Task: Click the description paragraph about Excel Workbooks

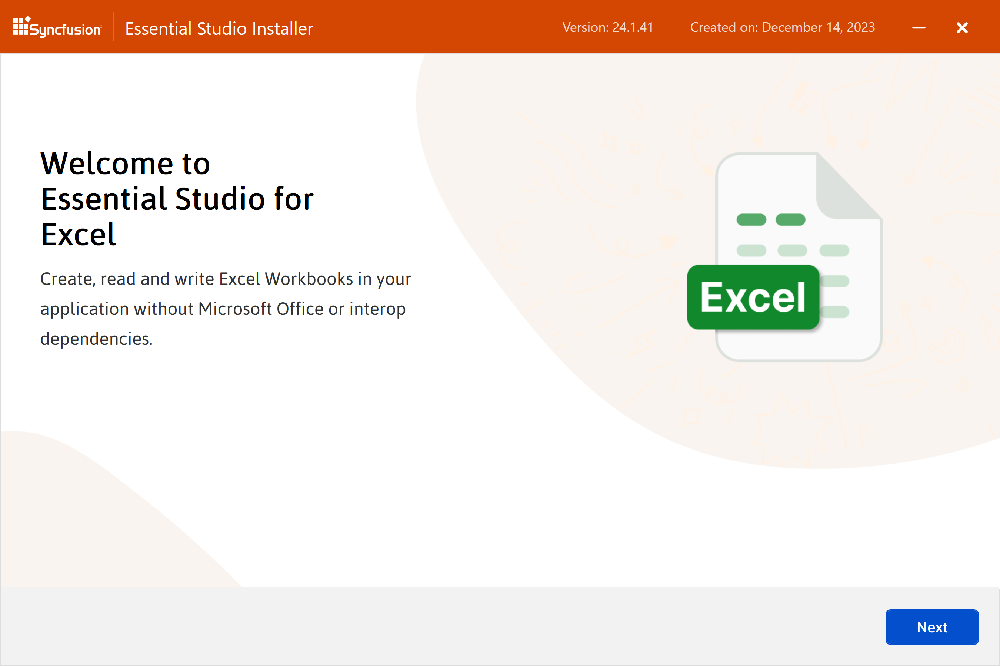Action: coord(225,309)
